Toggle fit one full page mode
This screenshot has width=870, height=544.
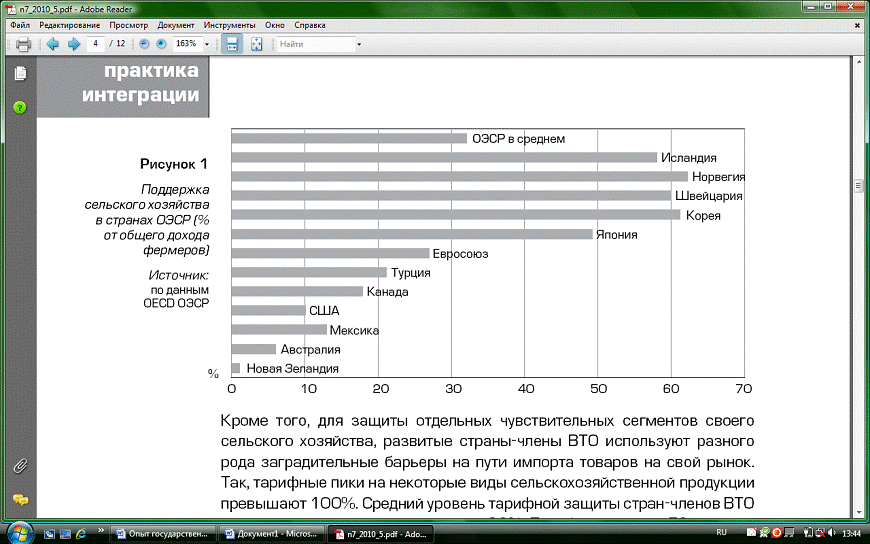tap(257, 44)
